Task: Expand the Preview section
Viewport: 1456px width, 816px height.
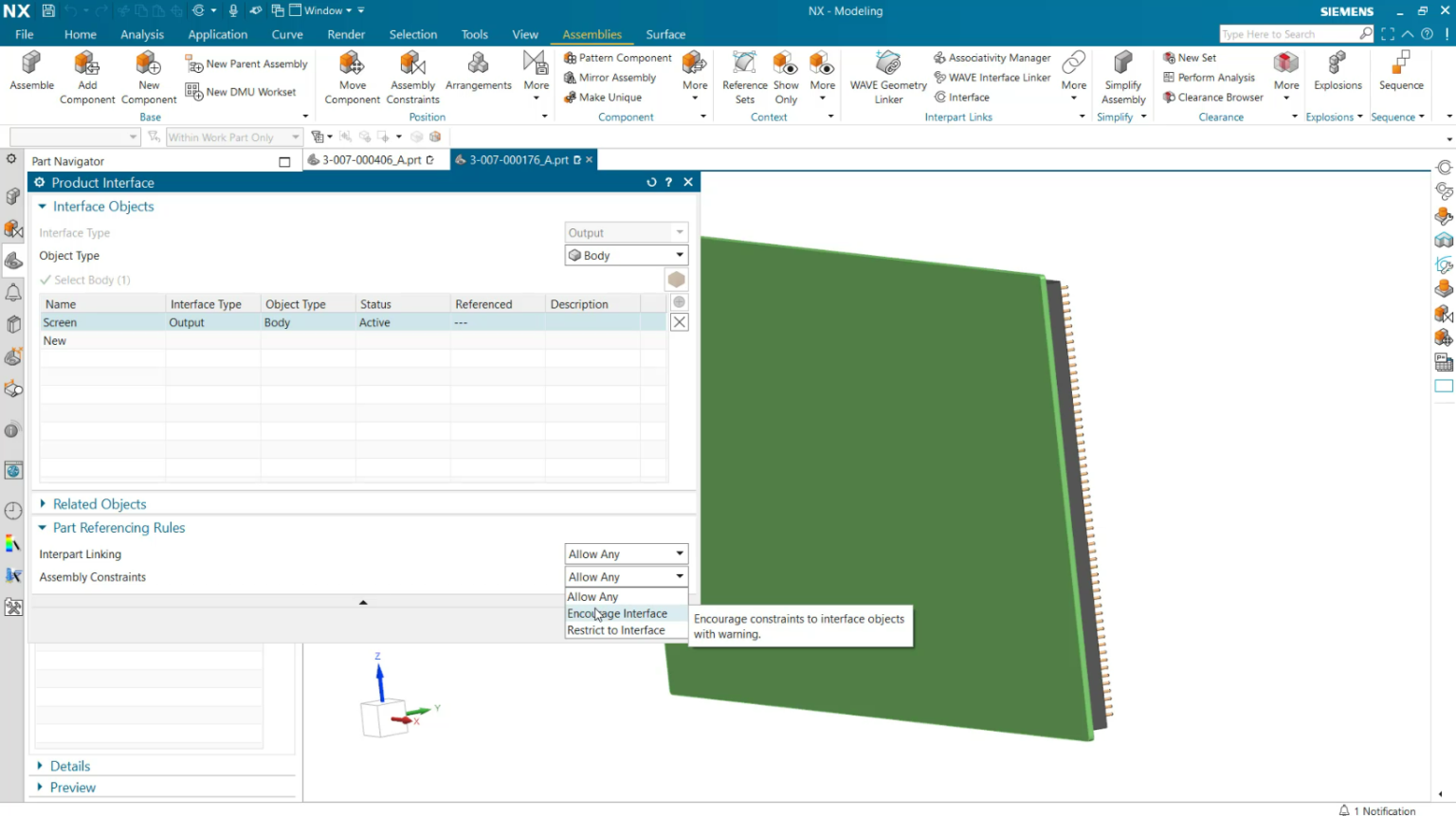Action: click(x=72, y=787)
